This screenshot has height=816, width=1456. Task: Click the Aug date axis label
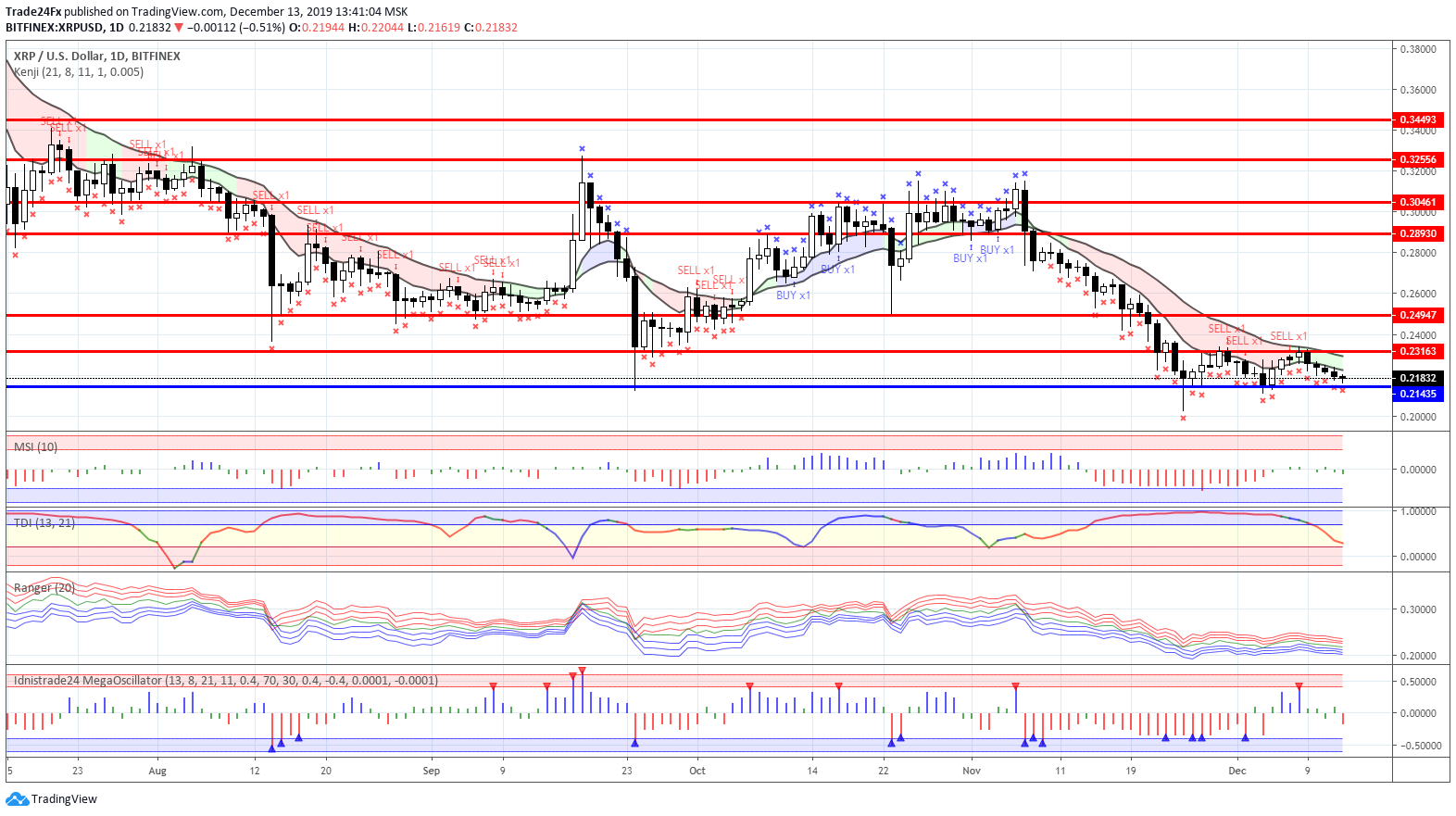(157, 771)
